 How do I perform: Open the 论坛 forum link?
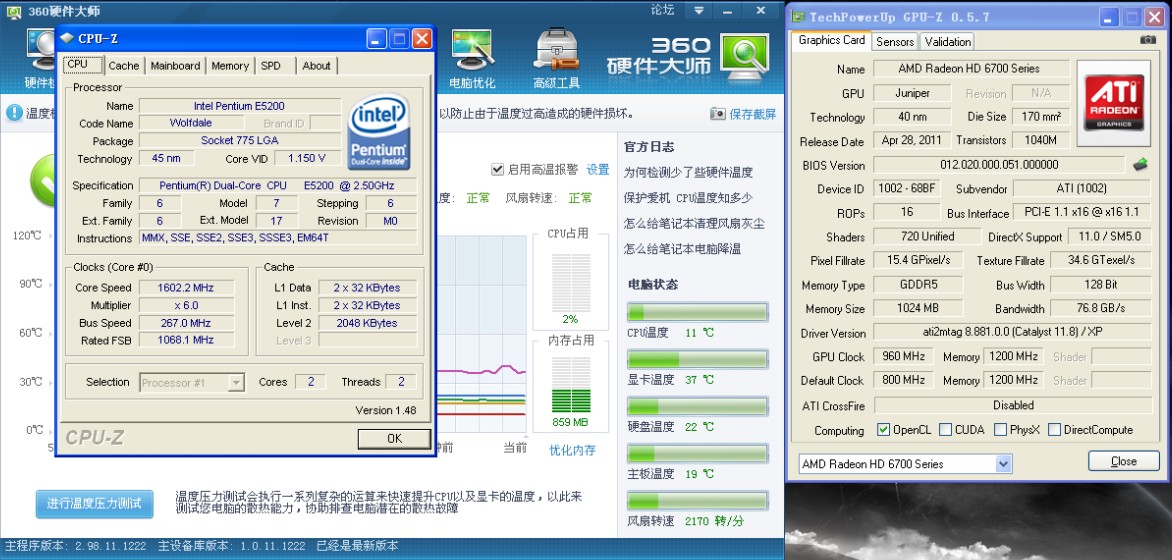[661, 10]
